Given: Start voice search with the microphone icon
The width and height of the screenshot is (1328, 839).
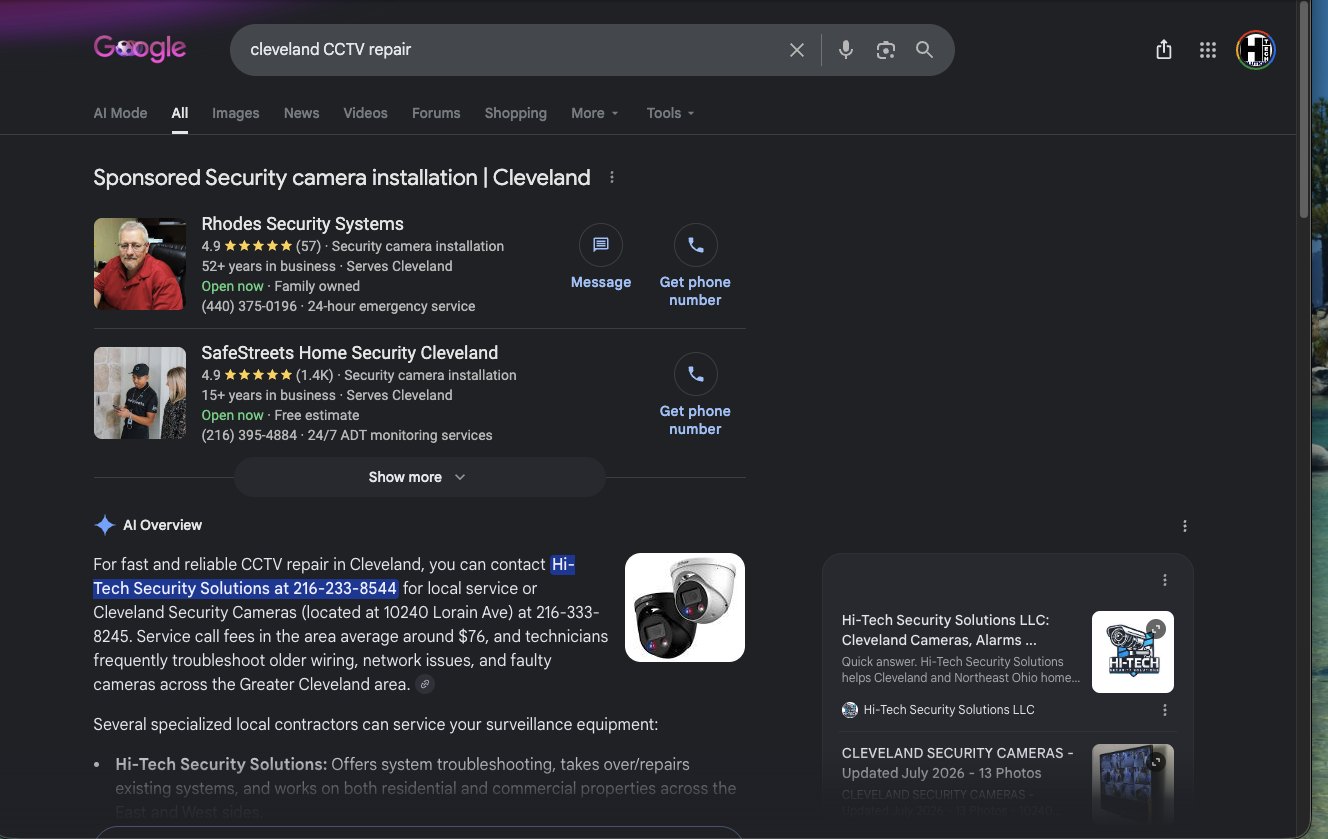Looking at the screenshot, I should pyautogui.click(x=846, y=50).
